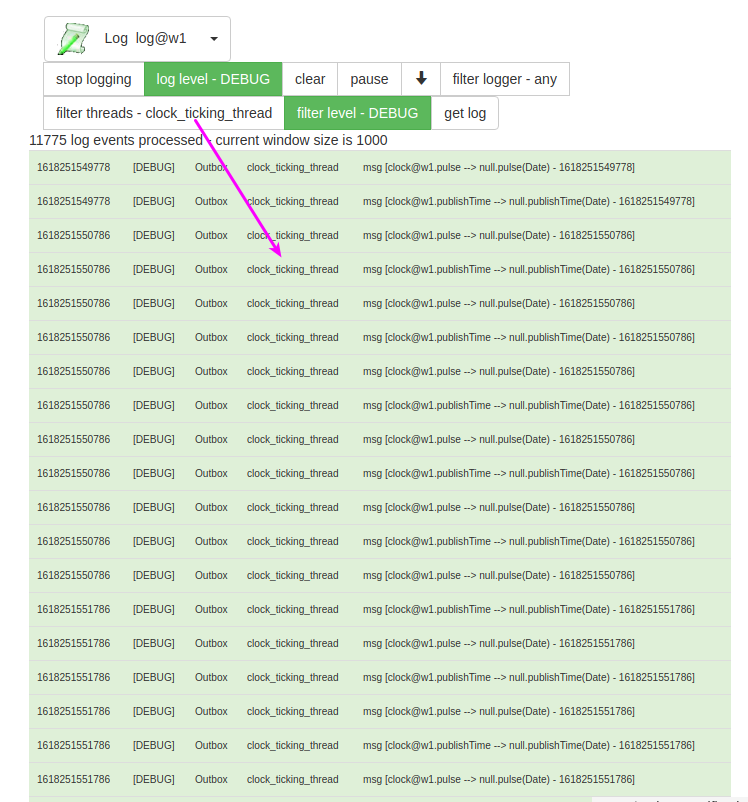Click message clock@w1.pulse - 1618251549778
Screen dimensions: 748x802
pos(499,167)
